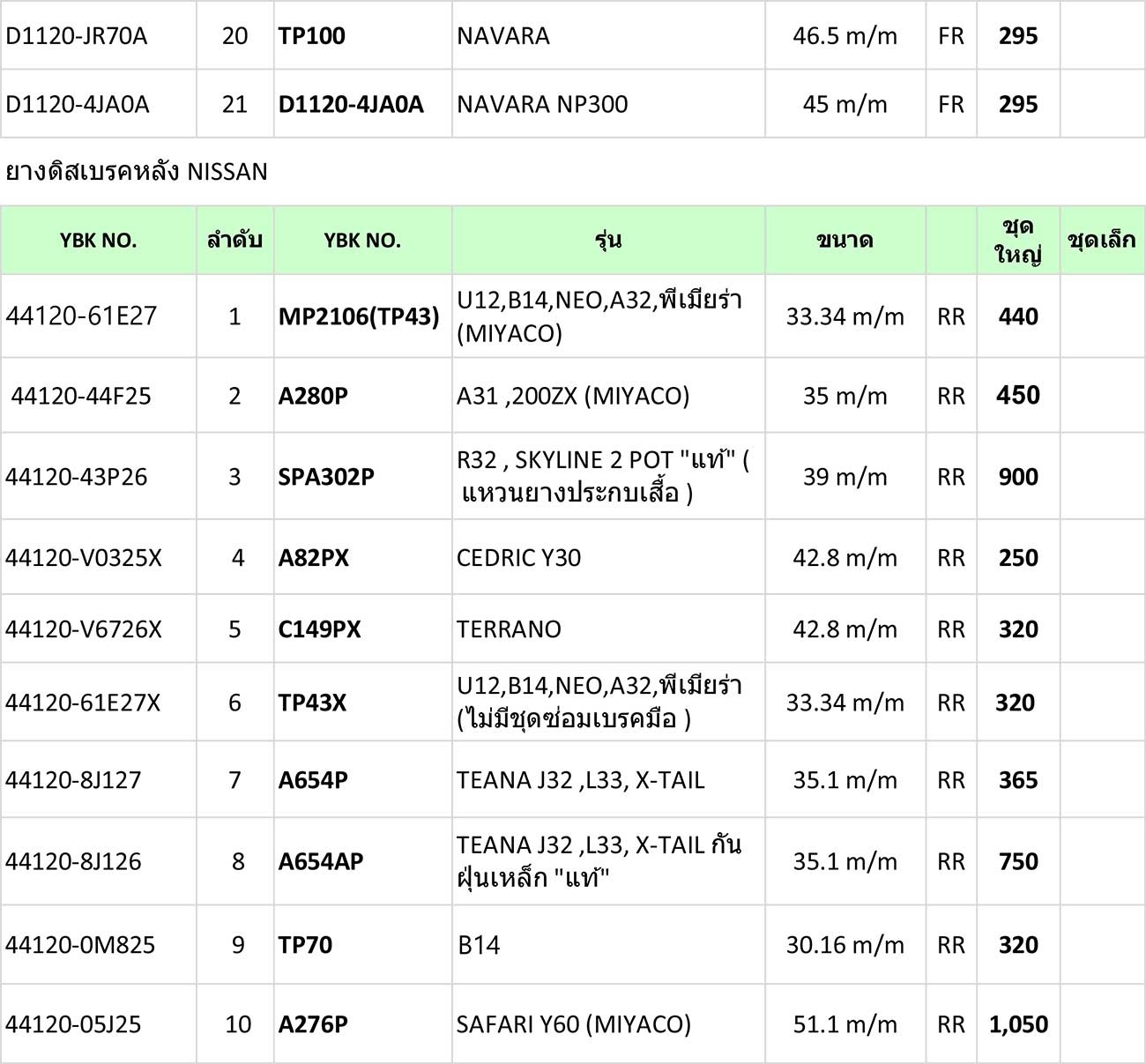Screen dimensions: 1146x1064
Task: Click the 44120-05J25 code cell
Action: point(99,1023)
